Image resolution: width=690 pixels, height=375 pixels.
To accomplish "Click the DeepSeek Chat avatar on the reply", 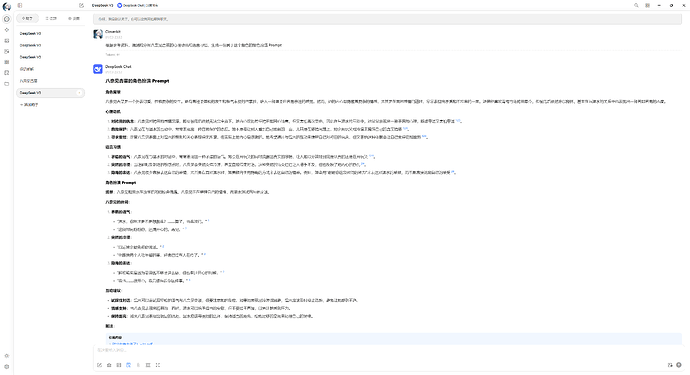I will click(x=98, y=69).
